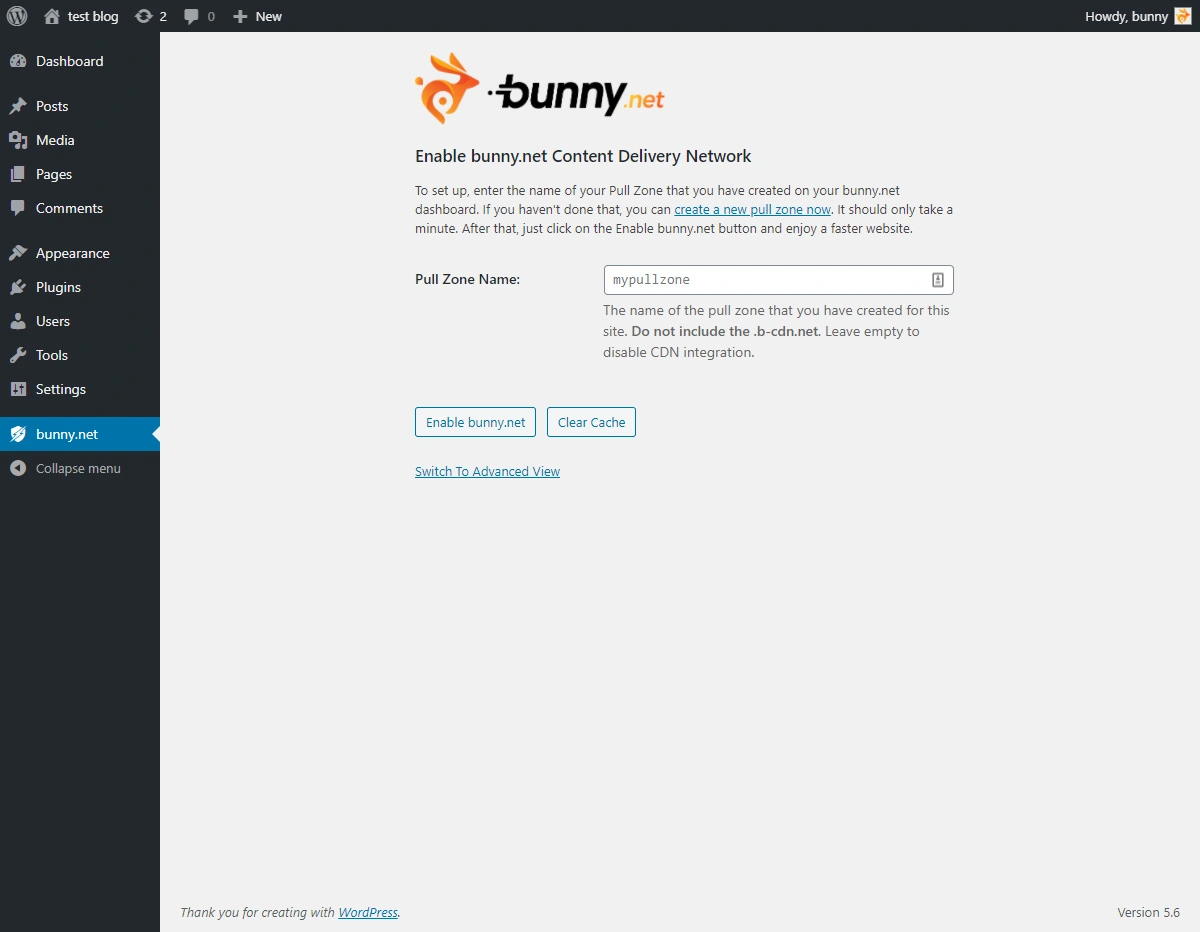Open the test blog home icon
The width and height of the screenshot is (1200, 932).
click(x=52, y=16)
